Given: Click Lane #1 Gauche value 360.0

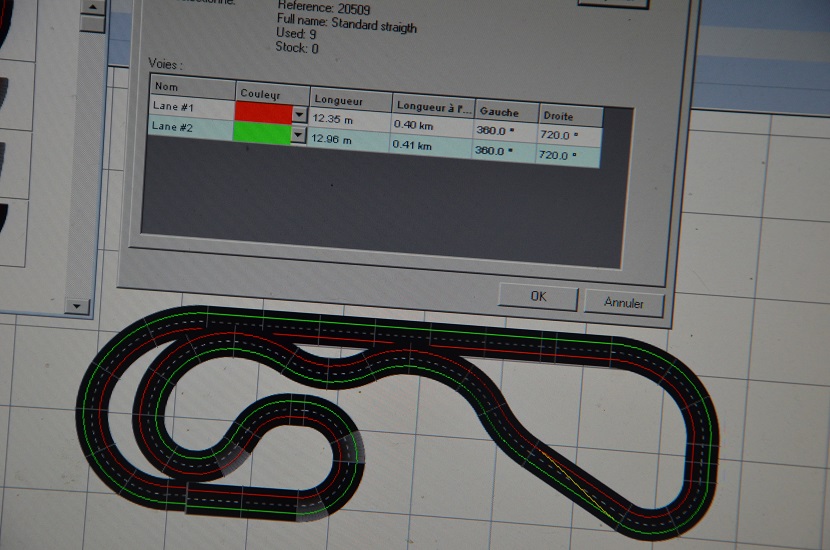Looking at the screenshot, I should click(x=505, y=131).
